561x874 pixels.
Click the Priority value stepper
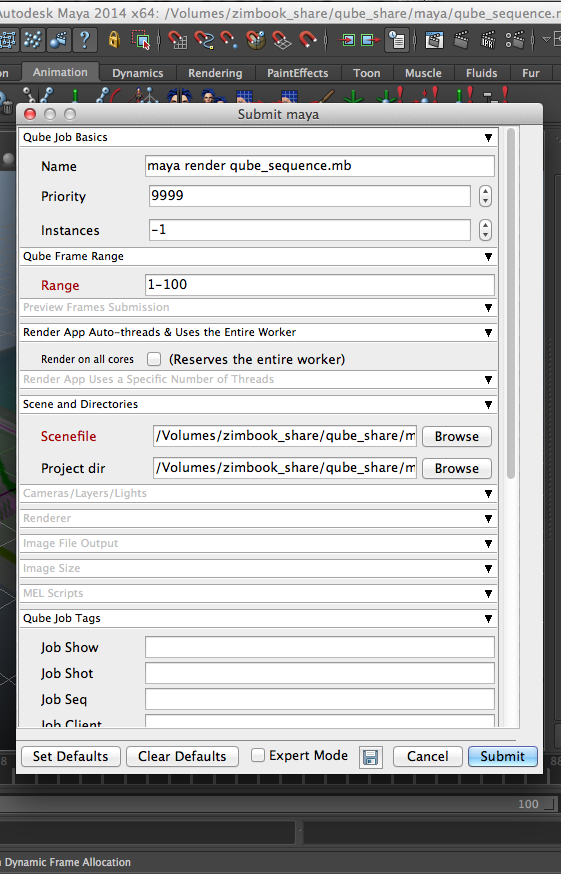pos(485,196)
